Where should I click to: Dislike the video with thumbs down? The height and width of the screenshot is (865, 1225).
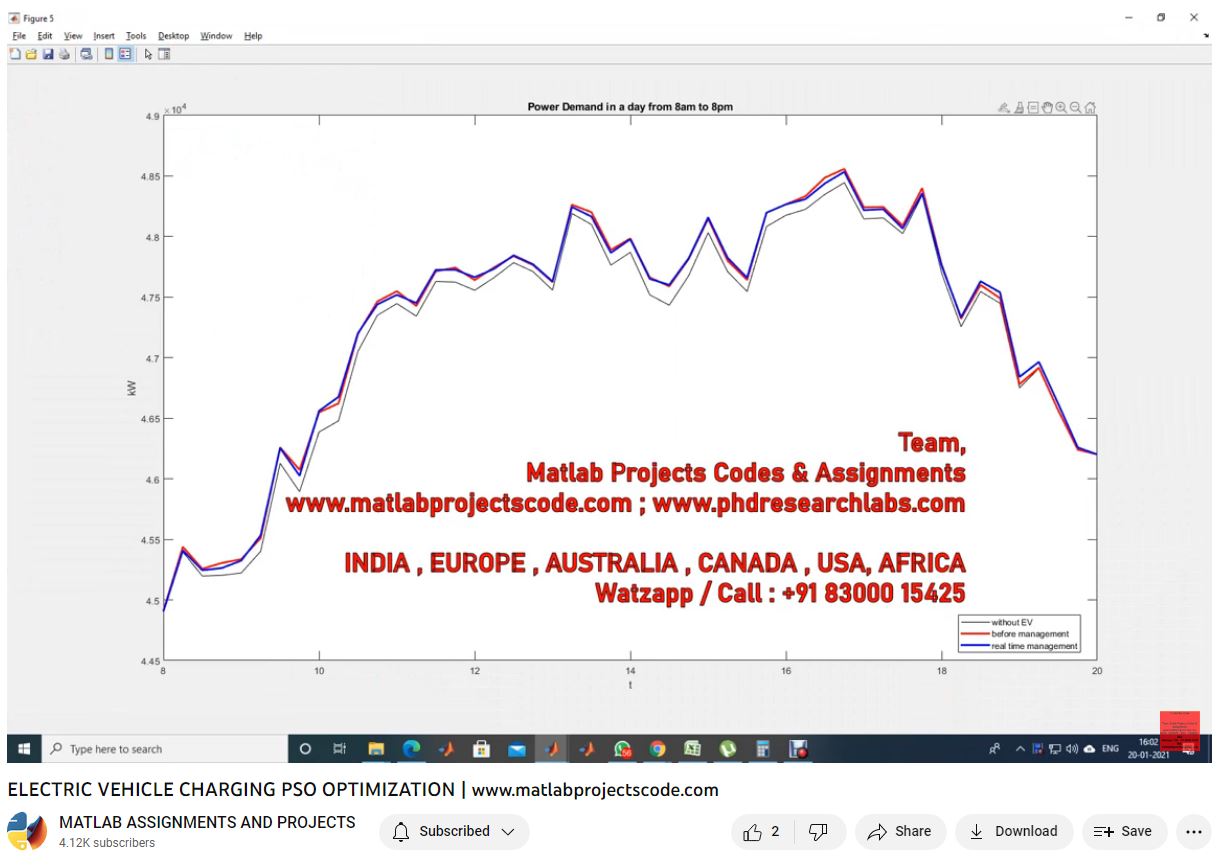(818, 831)
